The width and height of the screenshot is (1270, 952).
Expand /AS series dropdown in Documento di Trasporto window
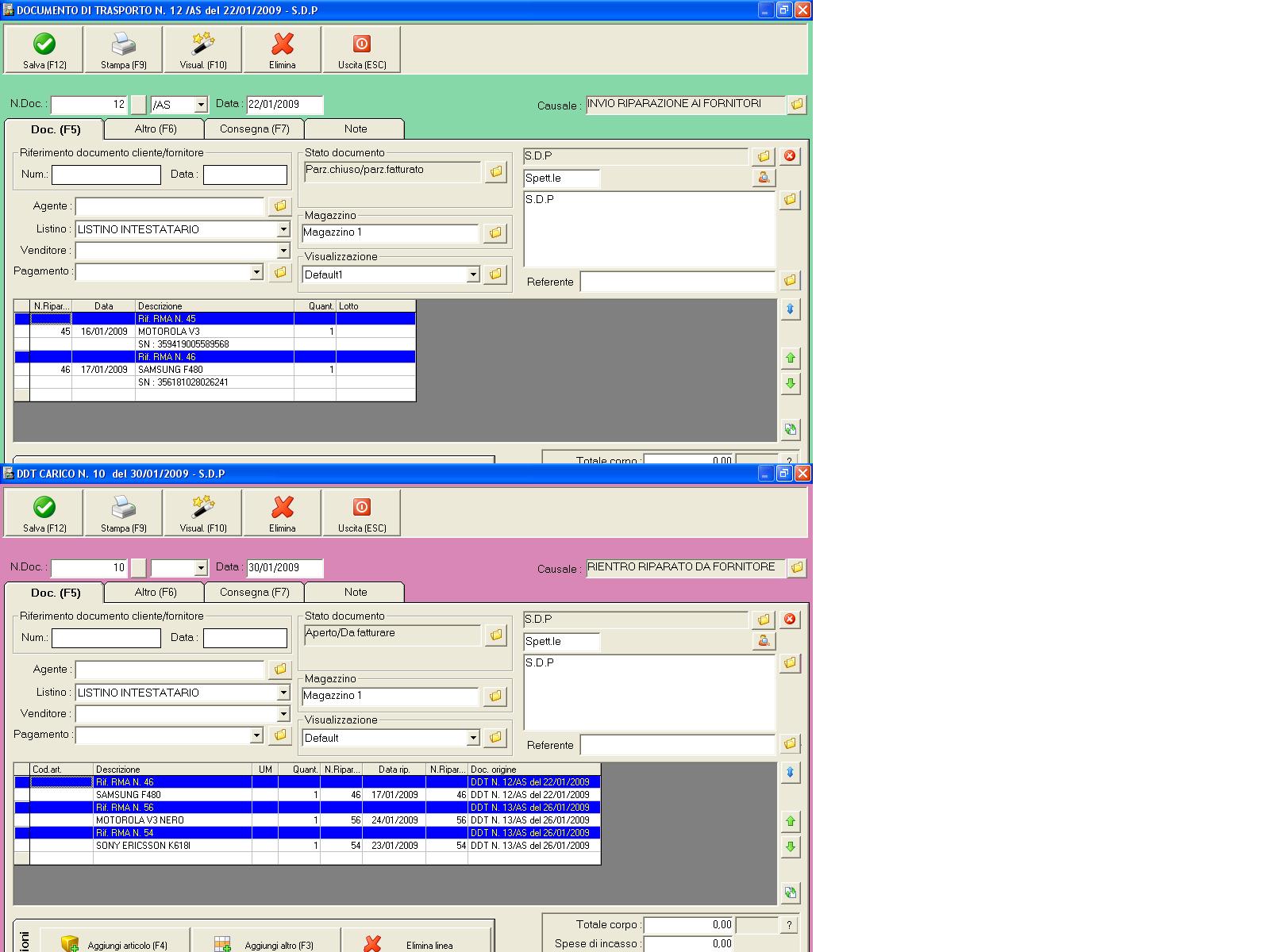pos(201,105)
